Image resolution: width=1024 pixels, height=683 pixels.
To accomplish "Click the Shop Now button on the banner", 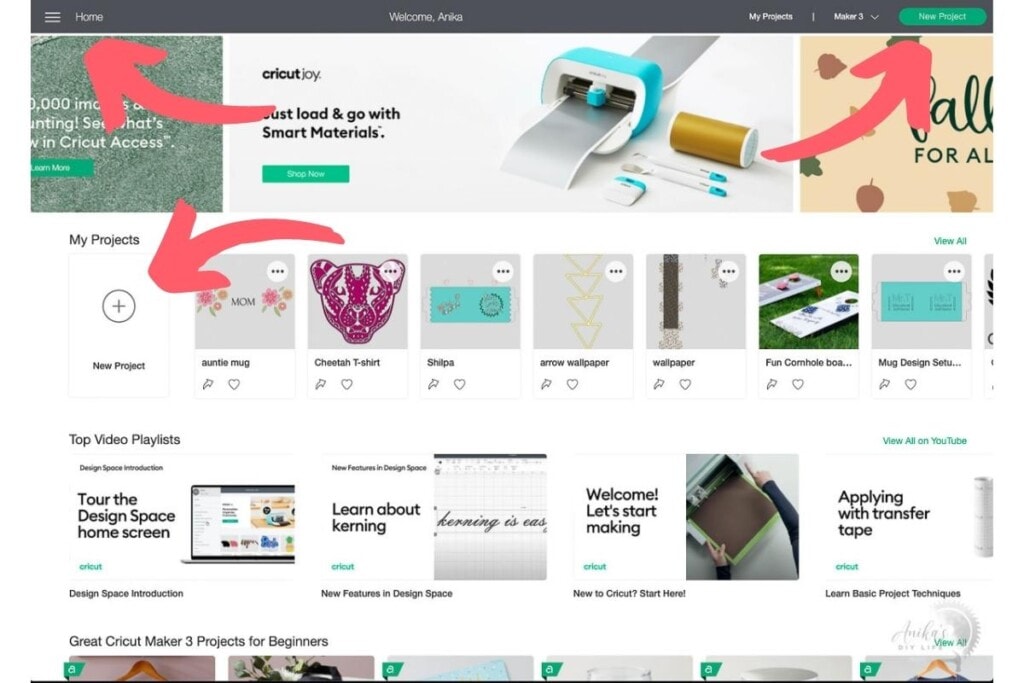I will (306, 174).
